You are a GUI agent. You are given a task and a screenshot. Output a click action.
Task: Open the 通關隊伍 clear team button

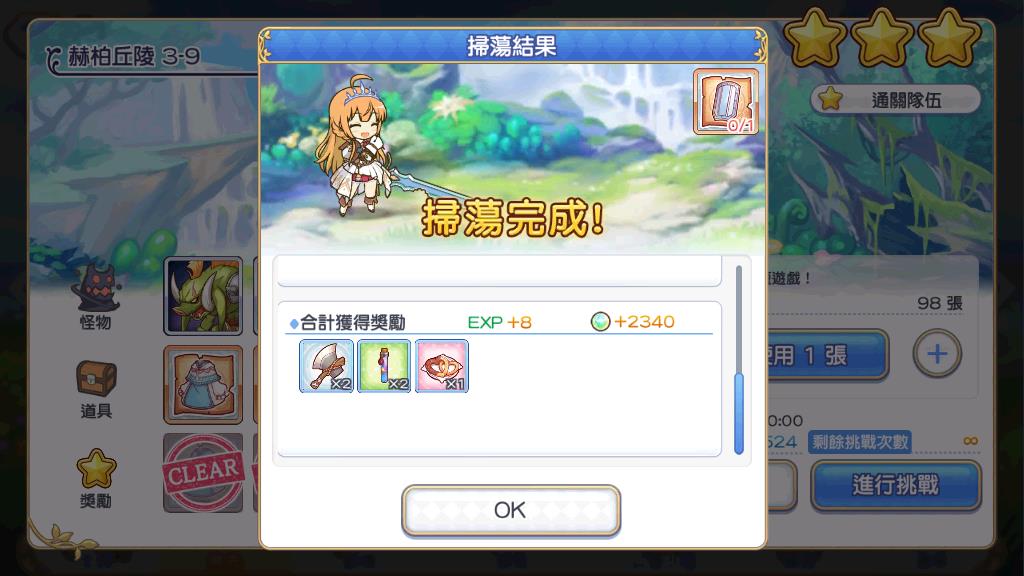coord(895,100)
